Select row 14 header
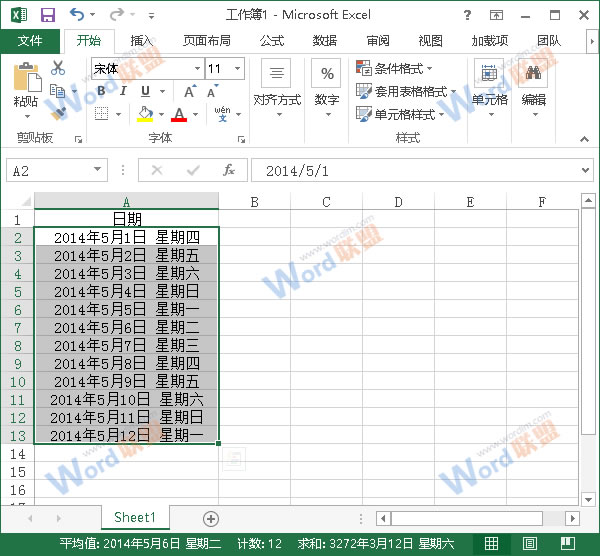600x556 pixels. coord(18,454)
